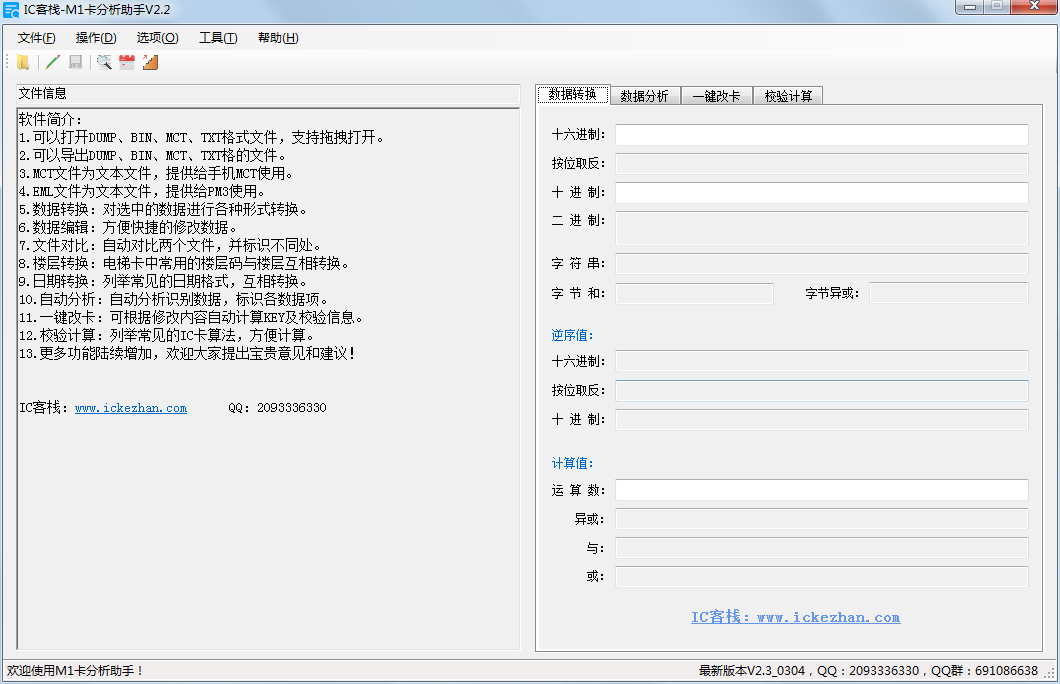The height and width of the screenshot is (684, 1060).
Task: Switch to the 数据转换 tab
Action: (x=575, y=95)
